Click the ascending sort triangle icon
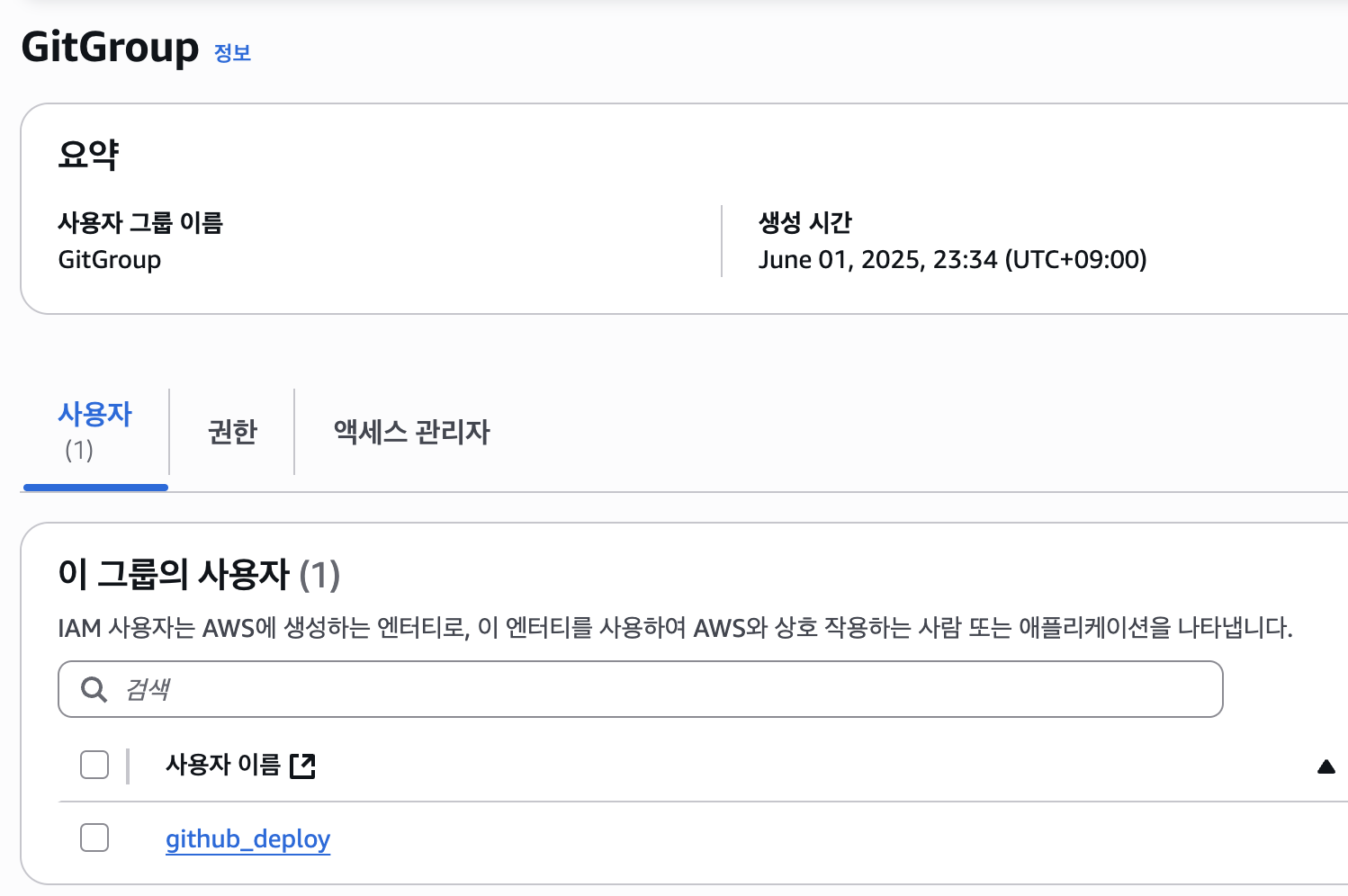This screenshot has height=896, width=1348. pyautogui.click(x=1326, y=766)
